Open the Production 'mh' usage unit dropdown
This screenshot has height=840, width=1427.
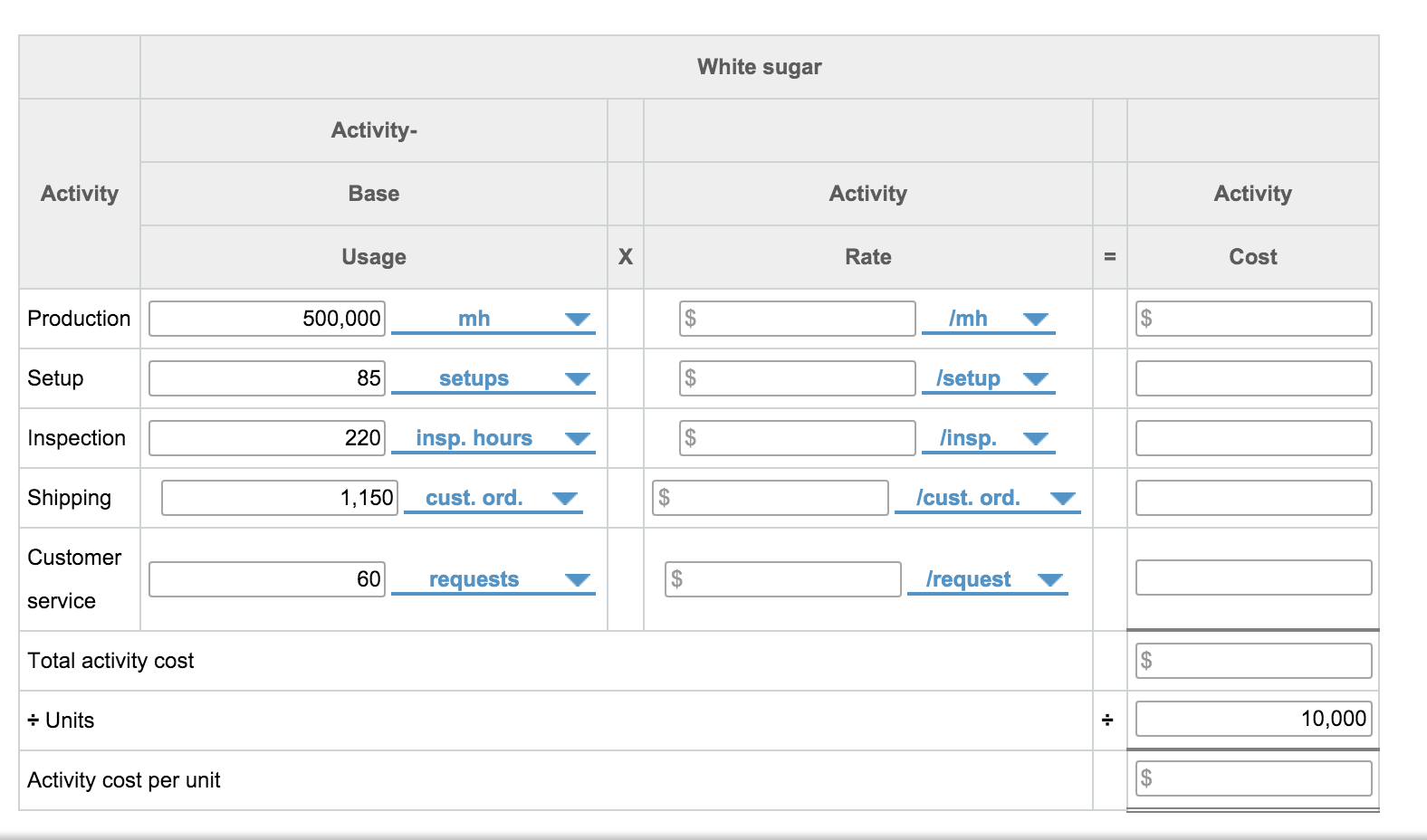click(x=493, y=319)
